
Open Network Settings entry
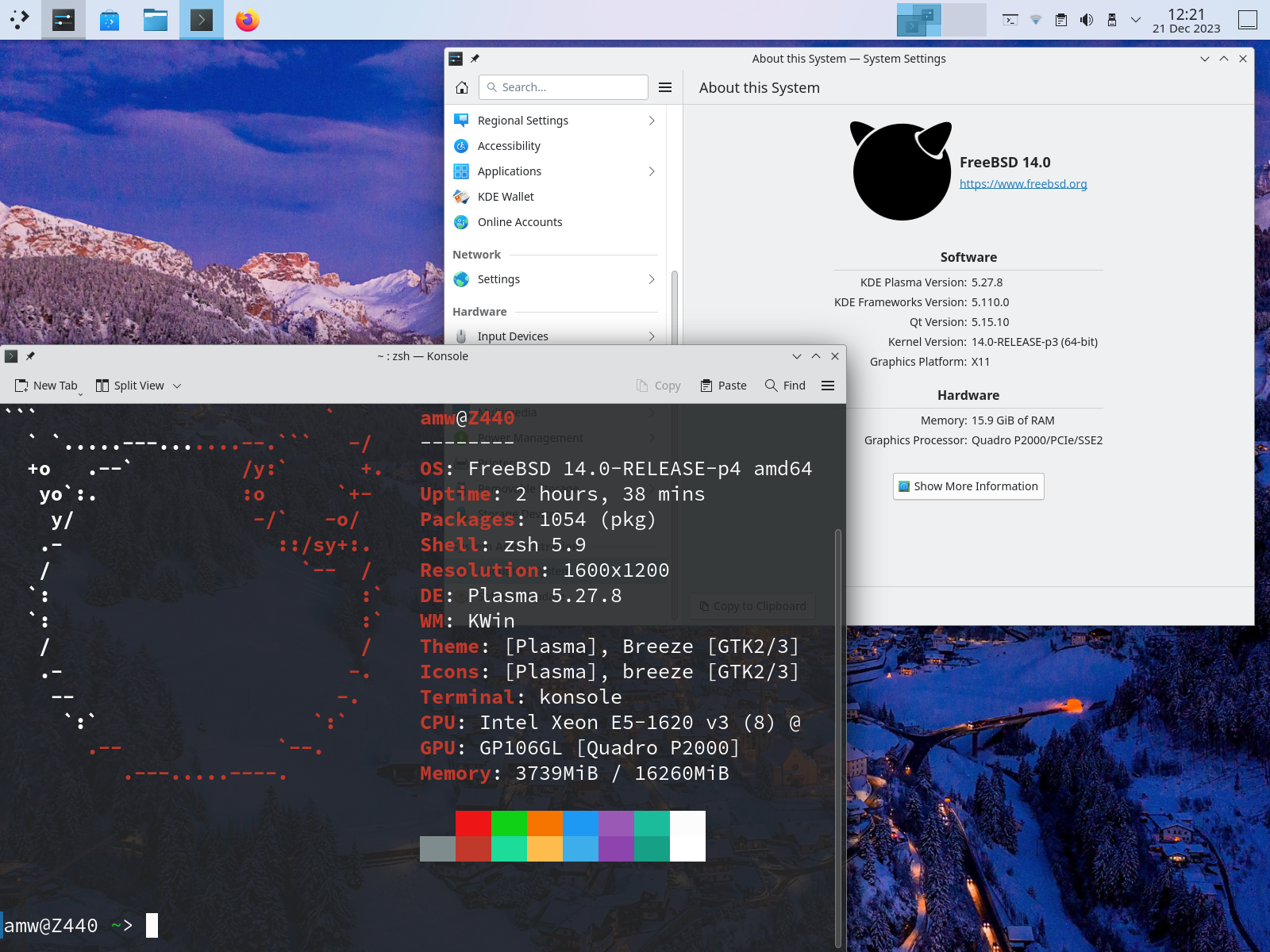tap(556, 279)
